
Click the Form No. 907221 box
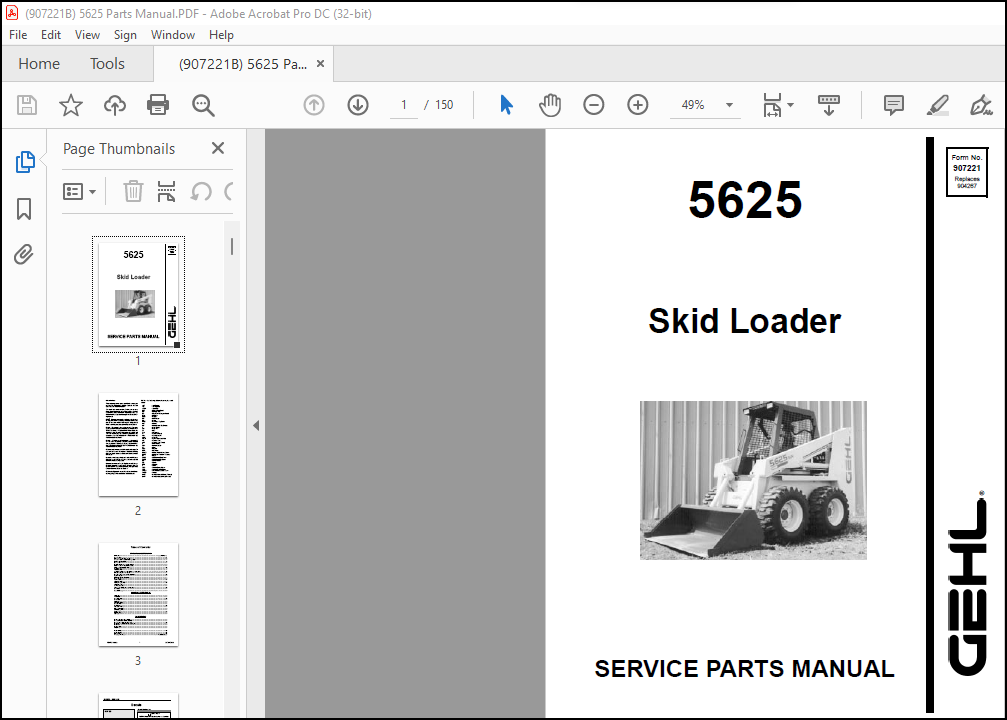(967, 172)
